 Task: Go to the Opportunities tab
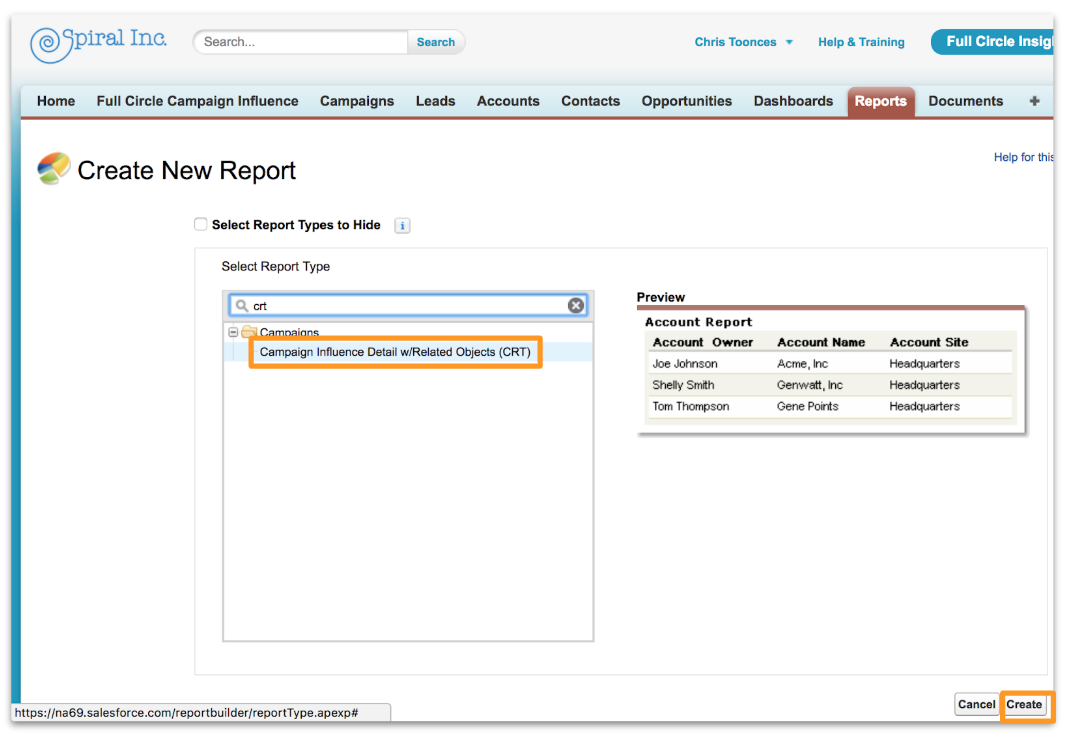pyautogui.click(x=687, y=101)
